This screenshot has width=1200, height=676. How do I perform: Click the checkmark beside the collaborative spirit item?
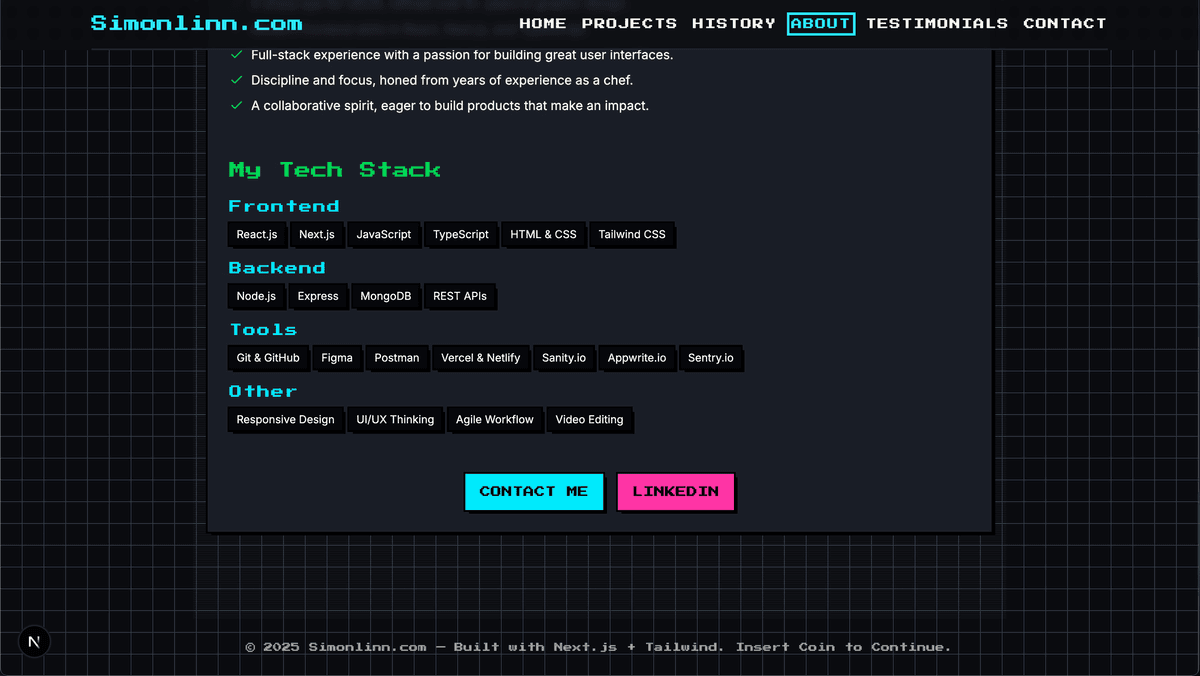[236, 104]
